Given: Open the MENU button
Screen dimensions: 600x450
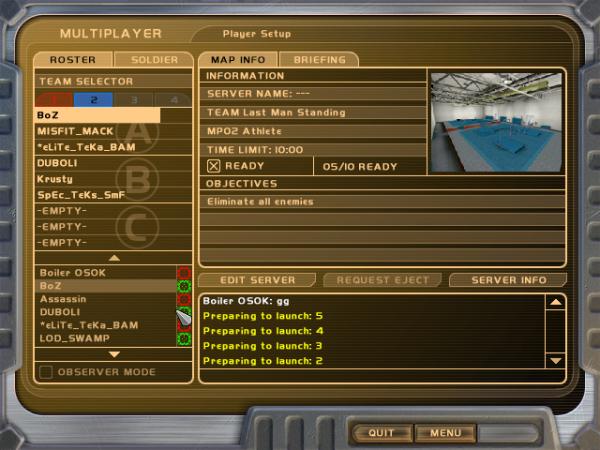Looking at the screenshot, I should coord(445,433).
